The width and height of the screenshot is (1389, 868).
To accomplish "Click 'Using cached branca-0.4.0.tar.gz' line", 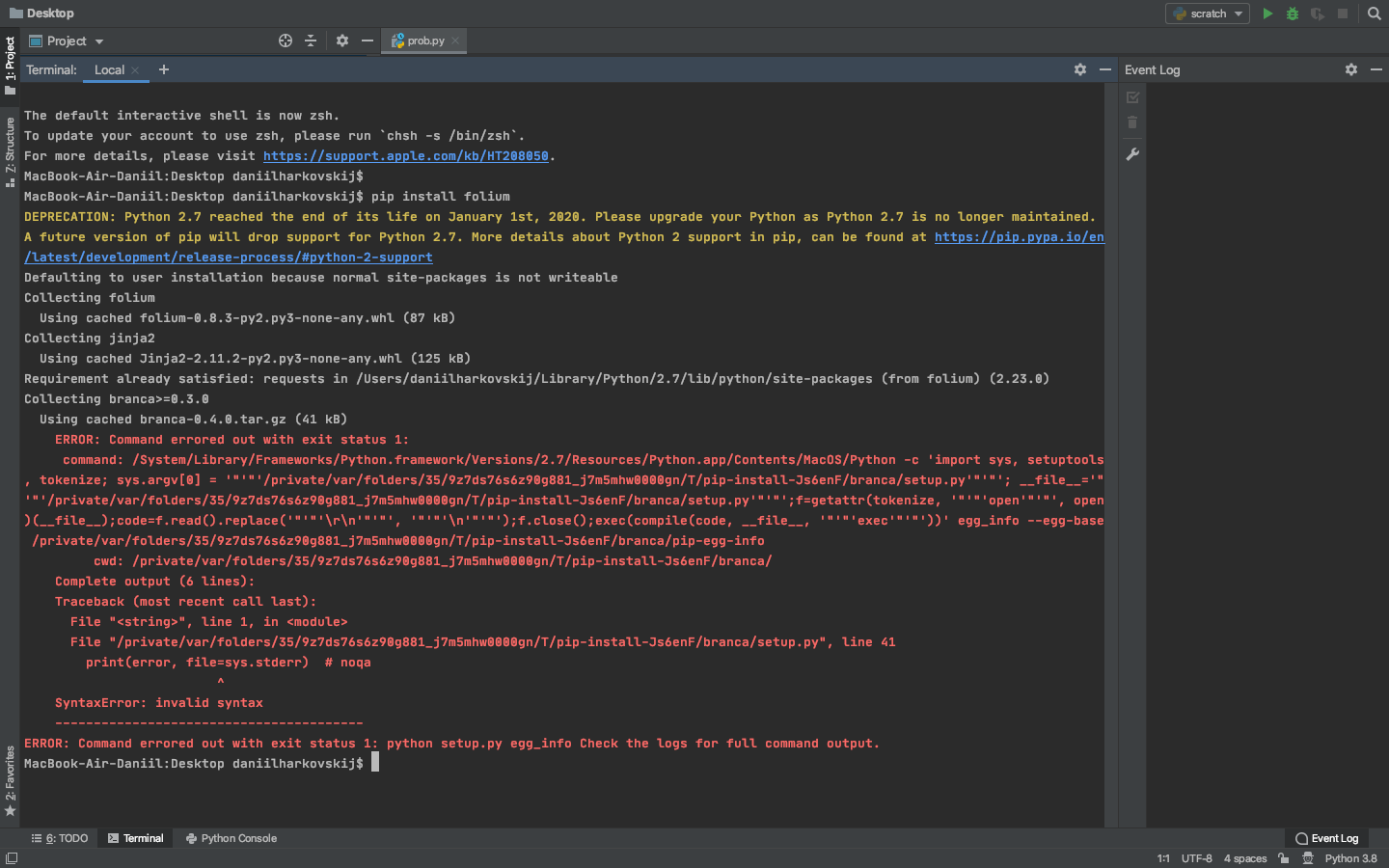I will click(193, 420).
